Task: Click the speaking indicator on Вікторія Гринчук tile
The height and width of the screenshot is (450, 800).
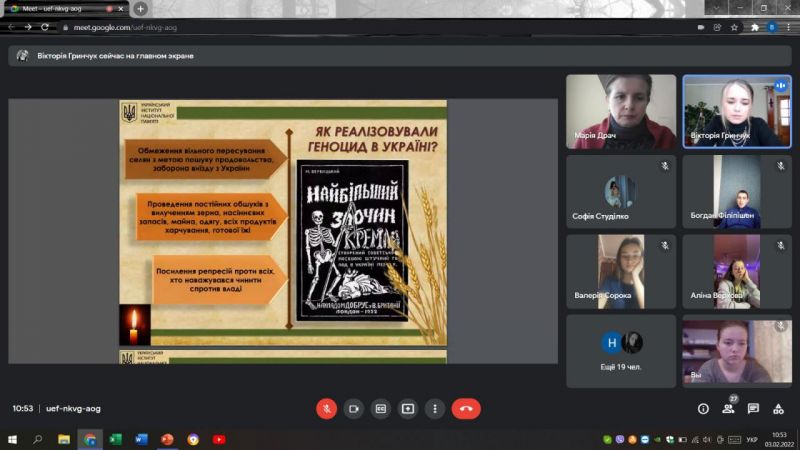Action: click(x=781, y=86)
